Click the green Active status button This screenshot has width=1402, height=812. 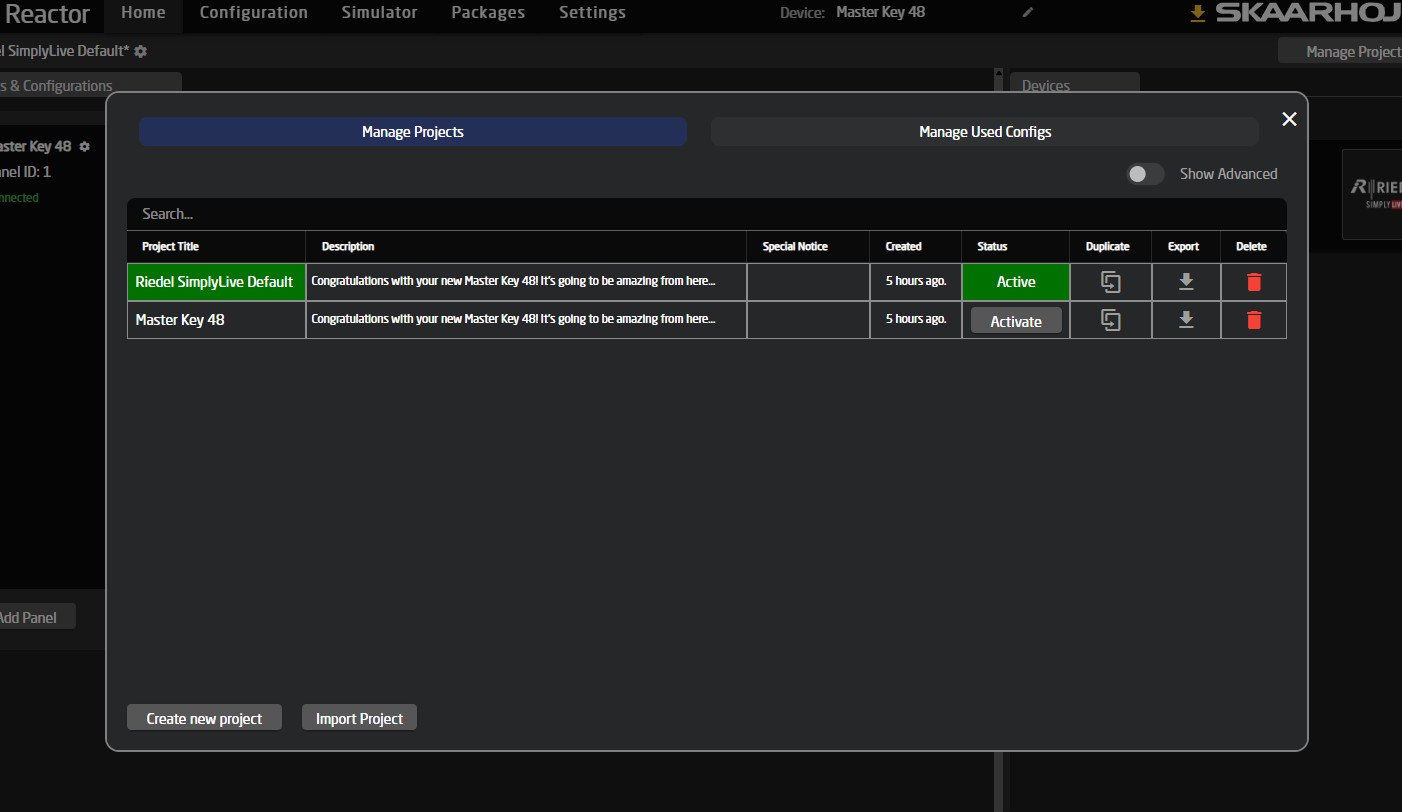point(1016,282)
